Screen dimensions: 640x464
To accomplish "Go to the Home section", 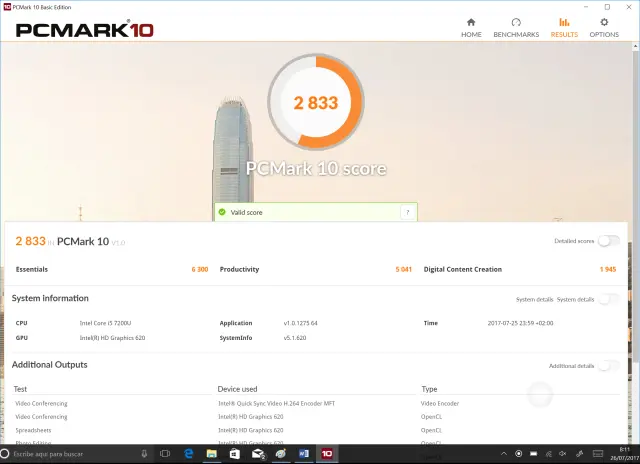I will 471,27.
